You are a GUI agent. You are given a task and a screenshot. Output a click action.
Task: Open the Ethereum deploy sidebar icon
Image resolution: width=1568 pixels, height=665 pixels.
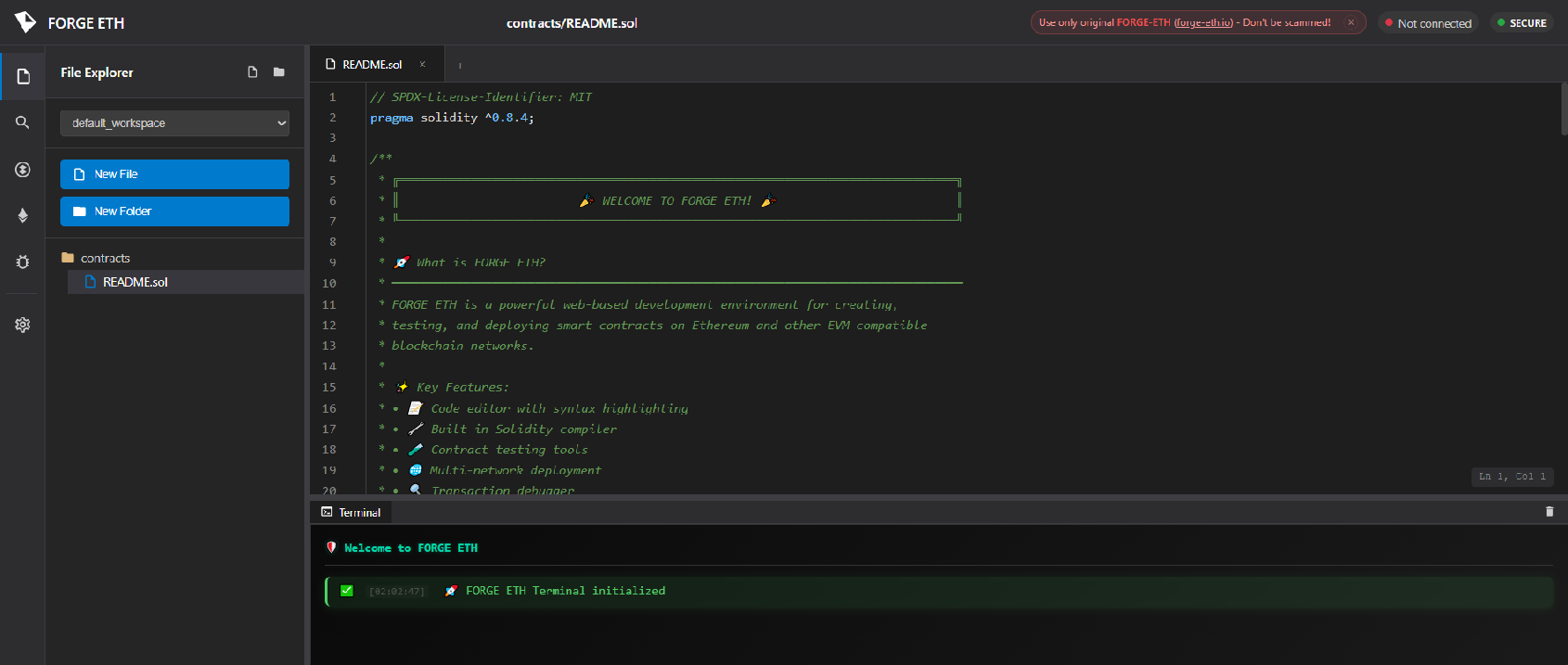pos(22,215)
